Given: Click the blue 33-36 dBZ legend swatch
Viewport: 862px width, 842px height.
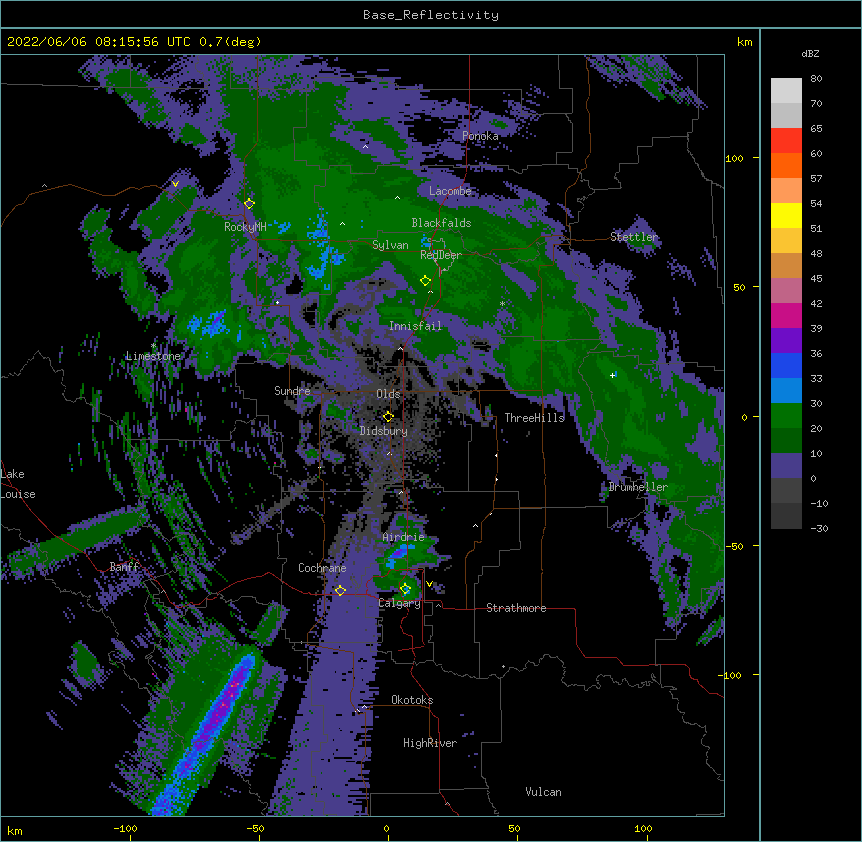Looking at the screenshot, I should [x=786, y=365].
